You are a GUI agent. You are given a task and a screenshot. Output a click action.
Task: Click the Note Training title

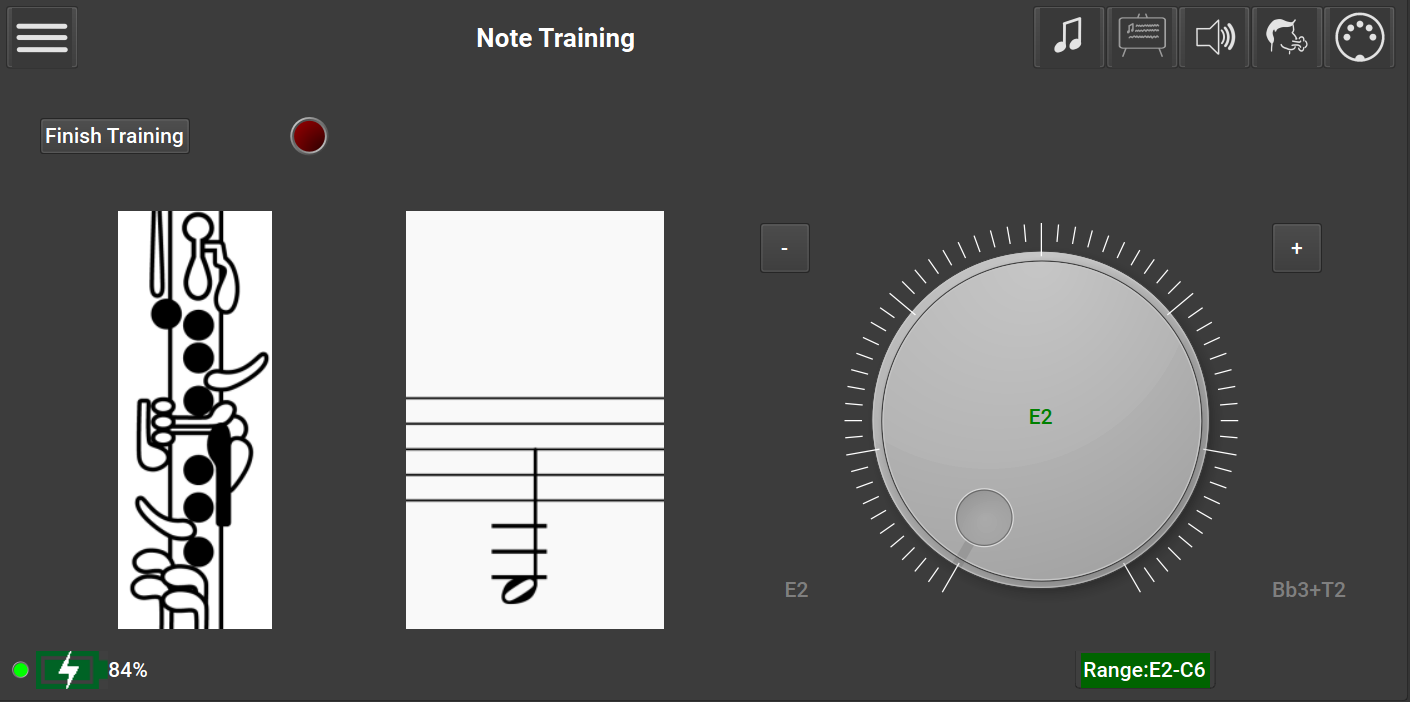coord(555,38)
